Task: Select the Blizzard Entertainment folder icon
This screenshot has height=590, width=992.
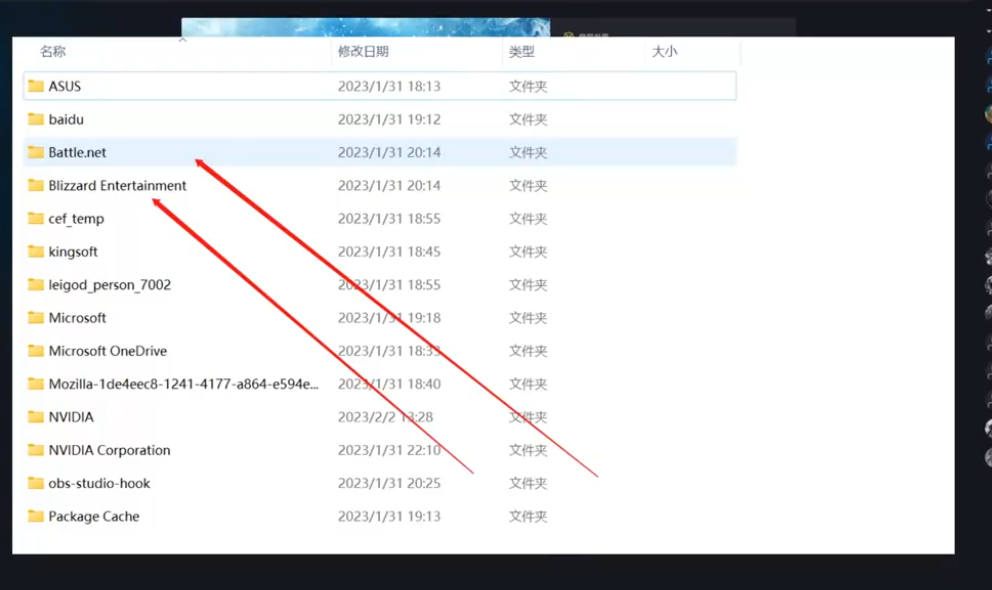Action: pos(36,185)
